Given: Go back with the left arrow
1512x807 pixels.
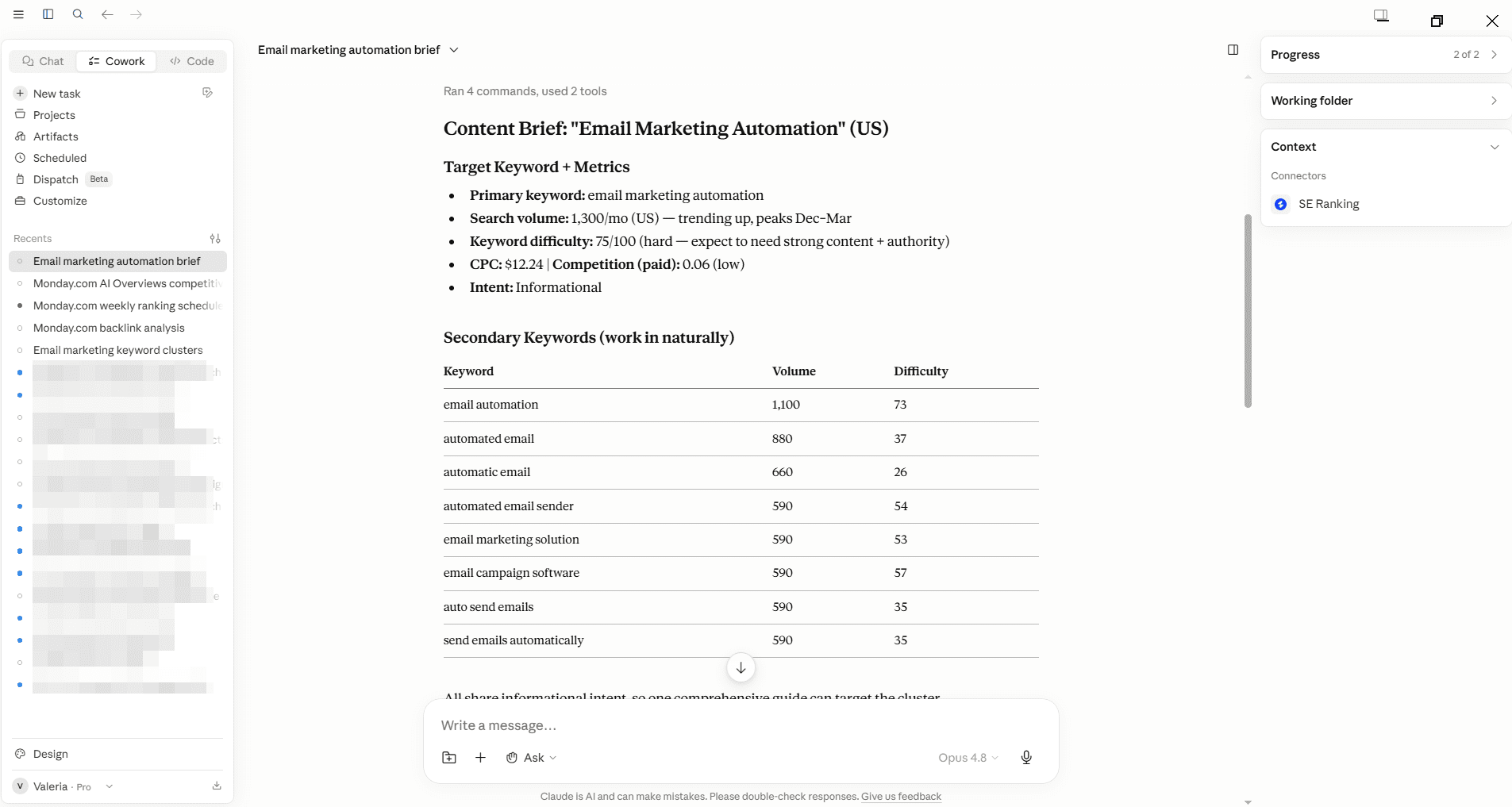Looking at the screenshot, I should (107, 14).
